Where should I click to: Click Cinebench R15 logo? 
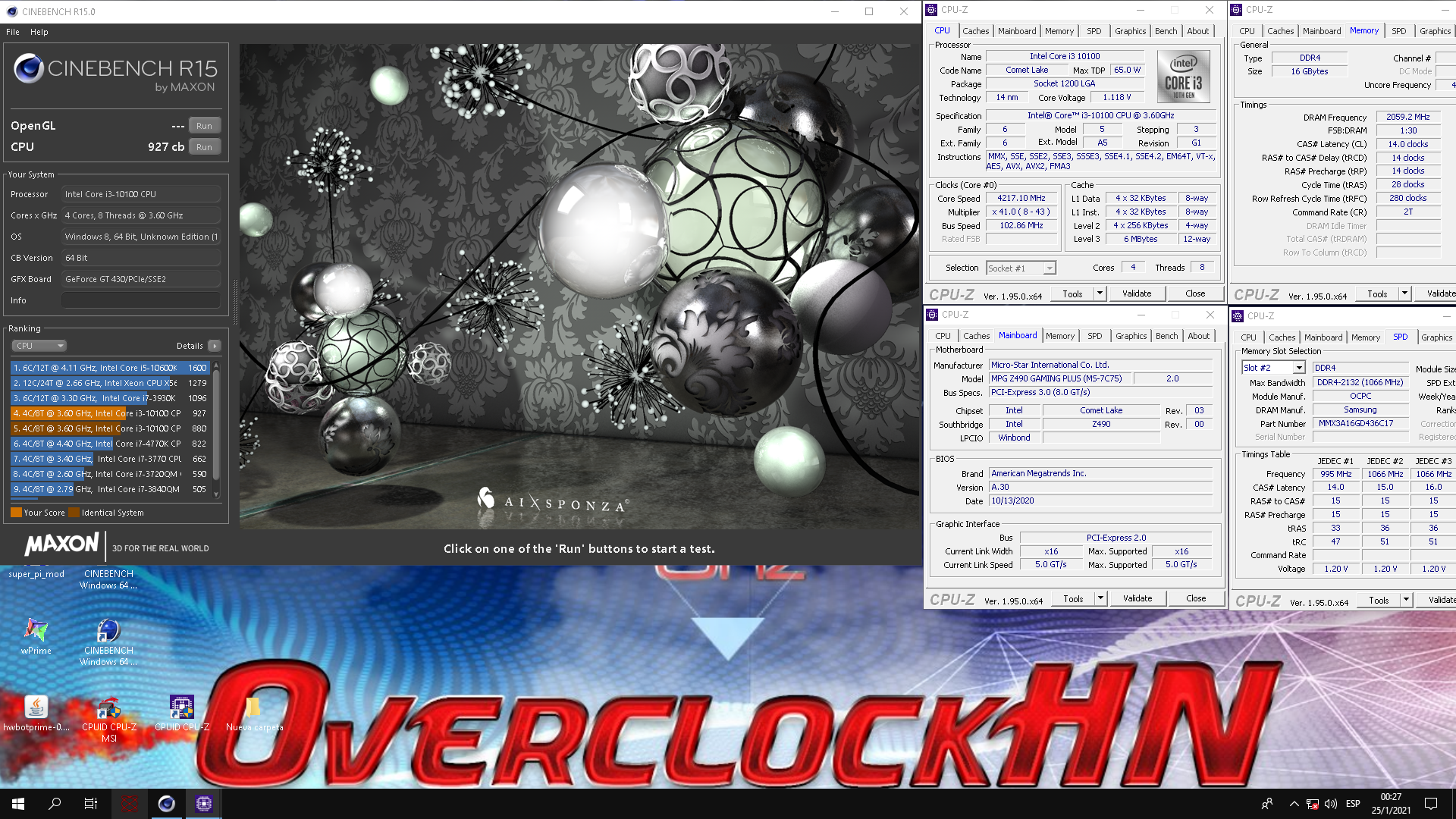(x=115, y=72)
